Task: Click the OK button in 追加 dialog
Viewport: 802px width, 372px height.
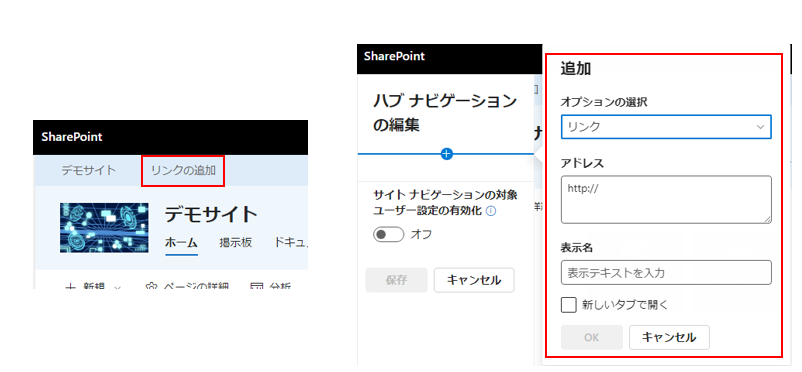Action: click(x=592, y=337)
